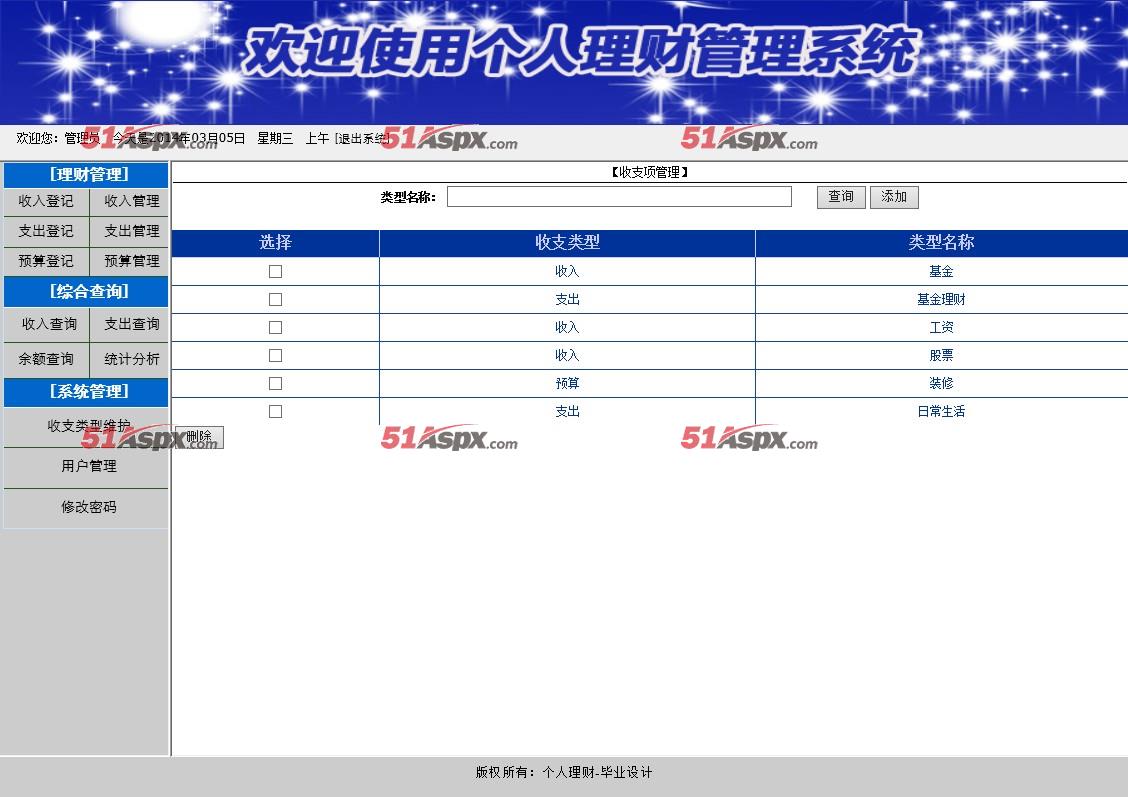
Task: Click the 【收支项管理】 page title
Action: [650, 172]
